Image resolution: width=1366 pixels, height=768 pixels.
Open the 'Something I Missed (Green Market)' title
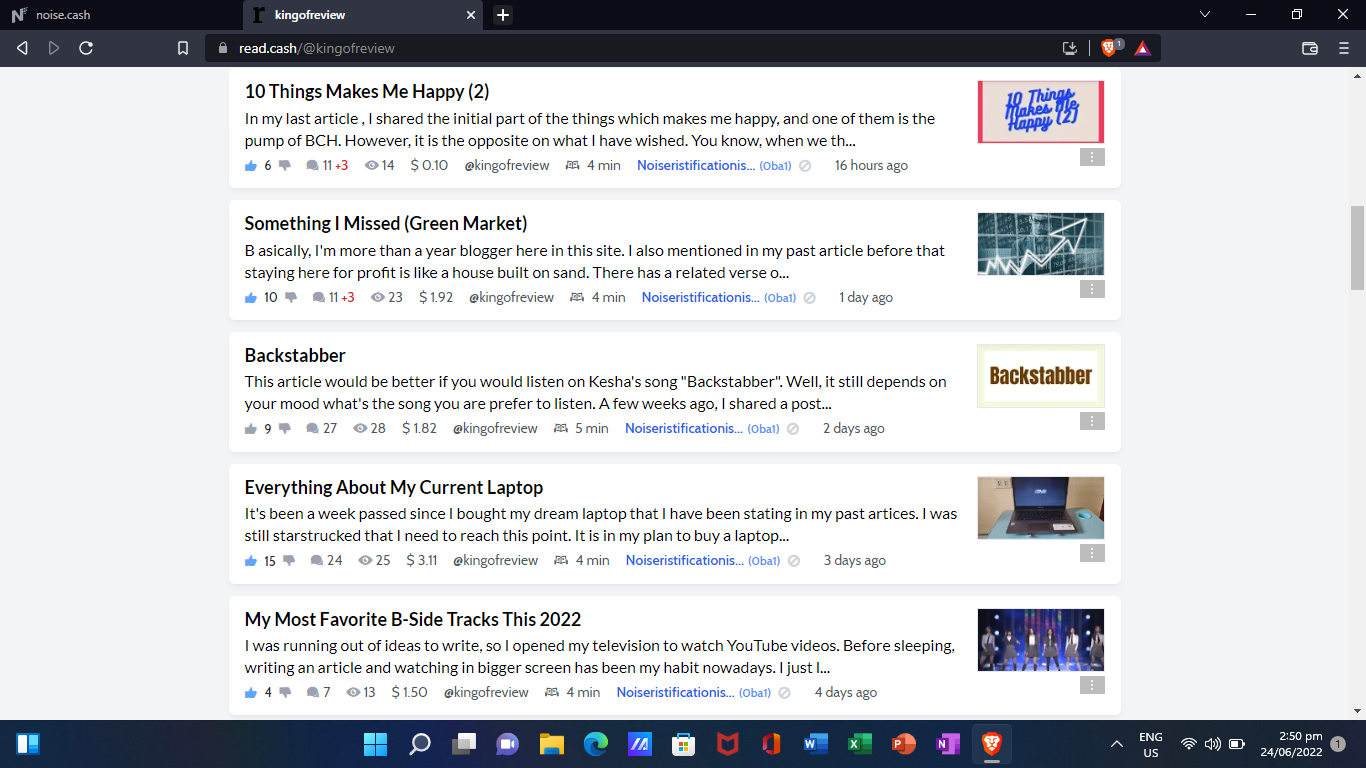(386, 223)
